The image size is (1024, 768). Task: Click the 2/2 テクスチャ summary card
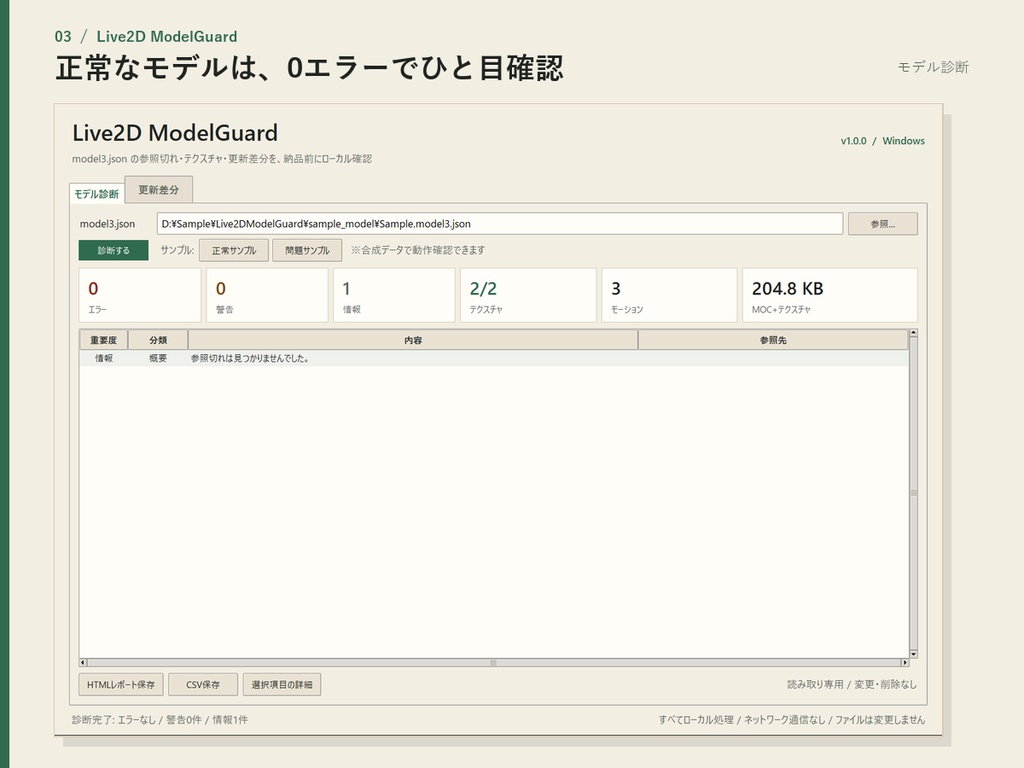(528, 295)
